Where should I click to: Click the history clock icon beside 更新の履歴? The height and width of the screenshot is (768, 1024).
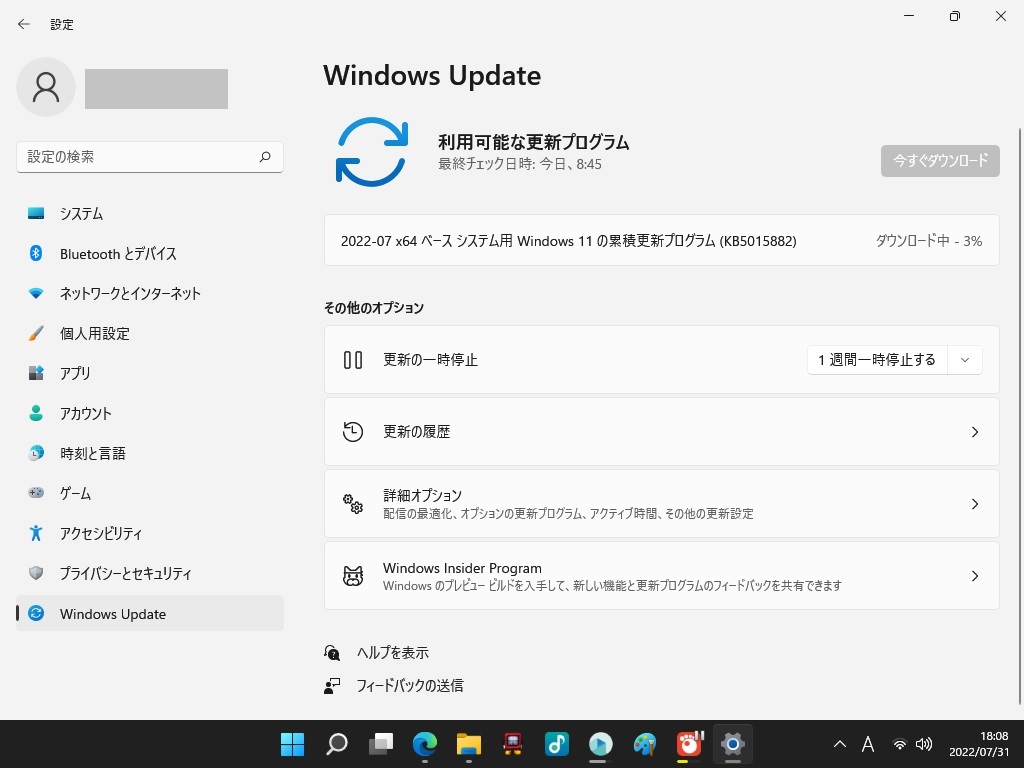click(353, 432)
